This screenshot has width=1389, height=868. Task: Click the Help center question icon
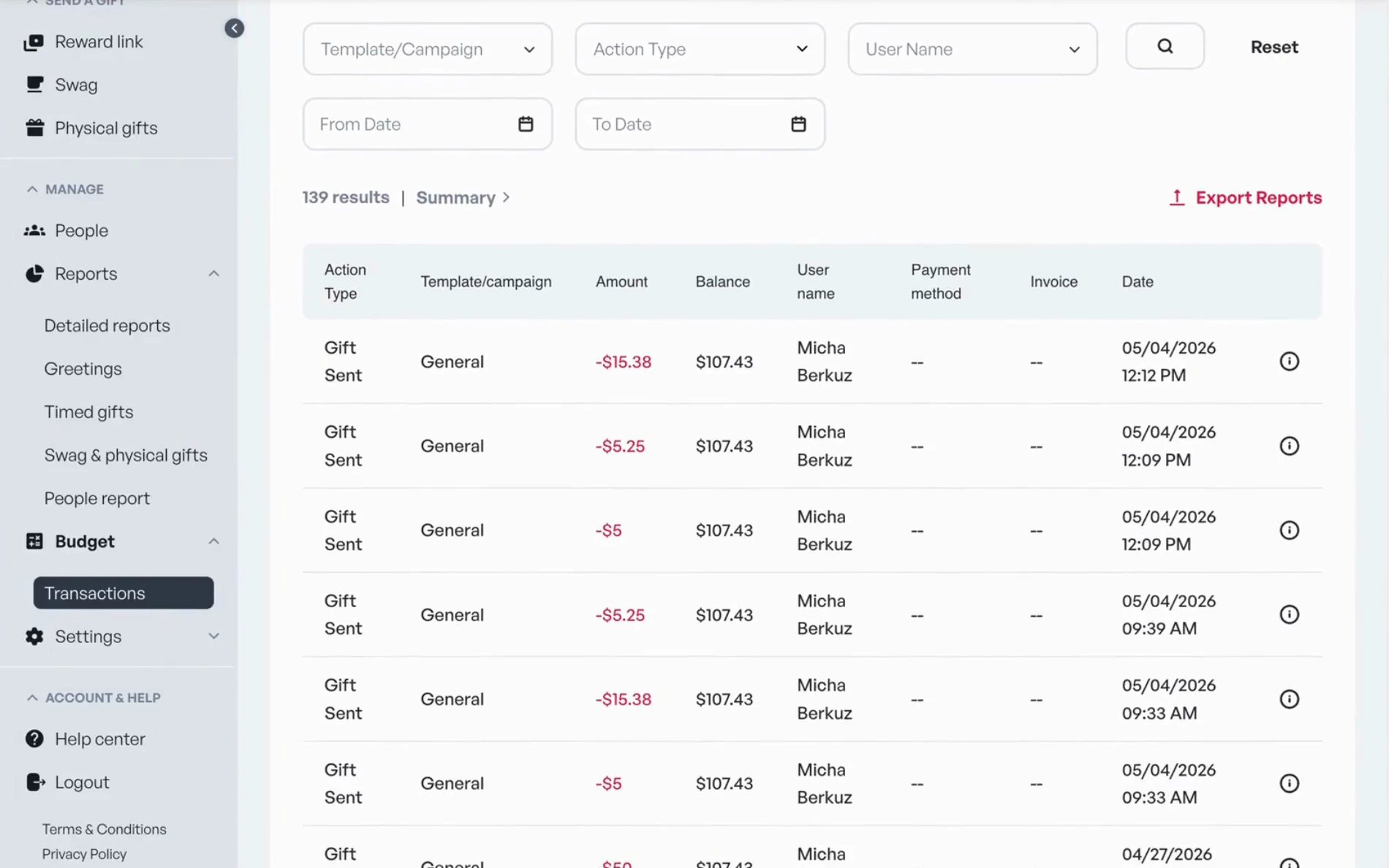[34, 739]
